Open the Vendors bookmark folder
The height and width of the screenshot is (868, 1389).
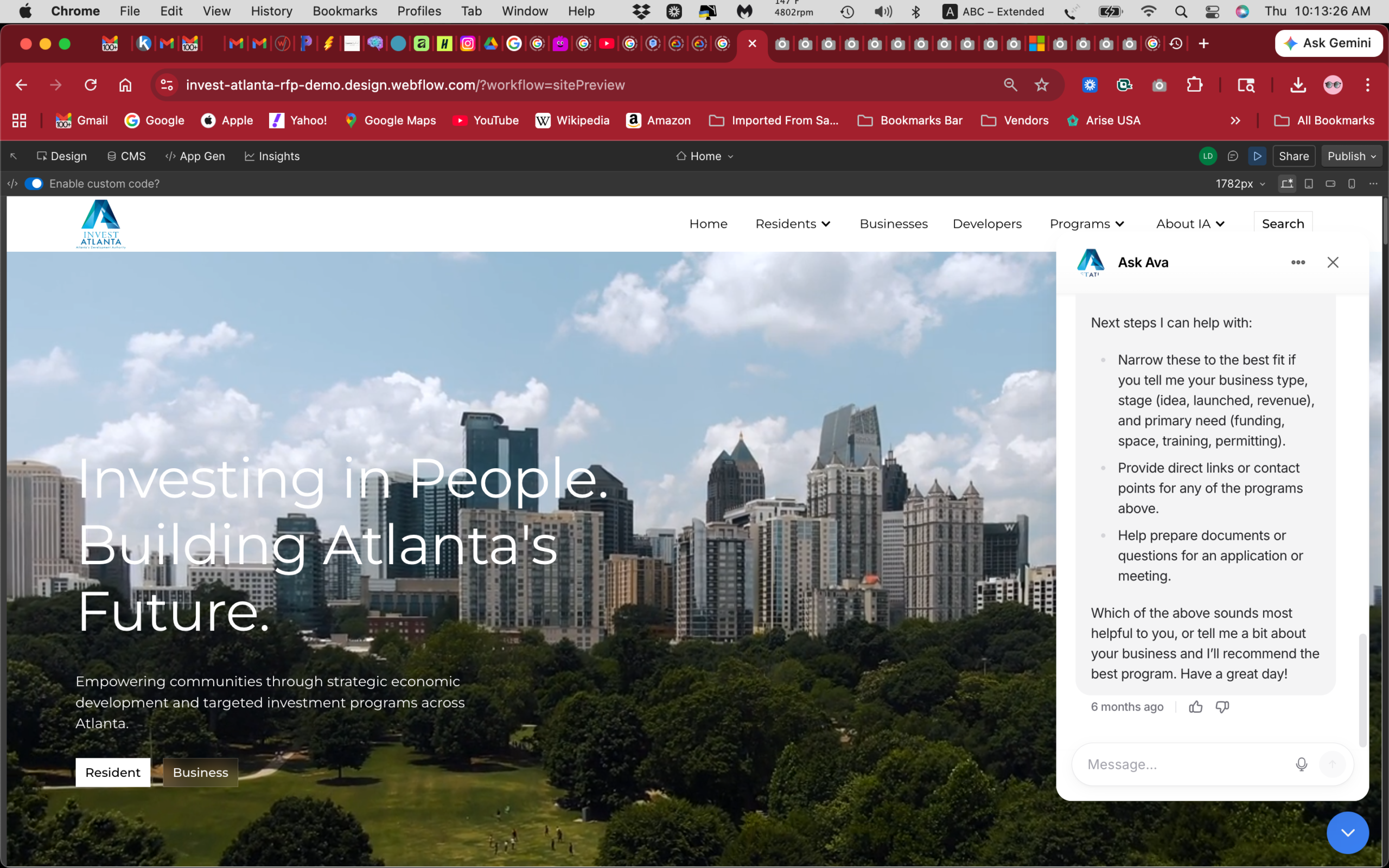click(1014, 120)
